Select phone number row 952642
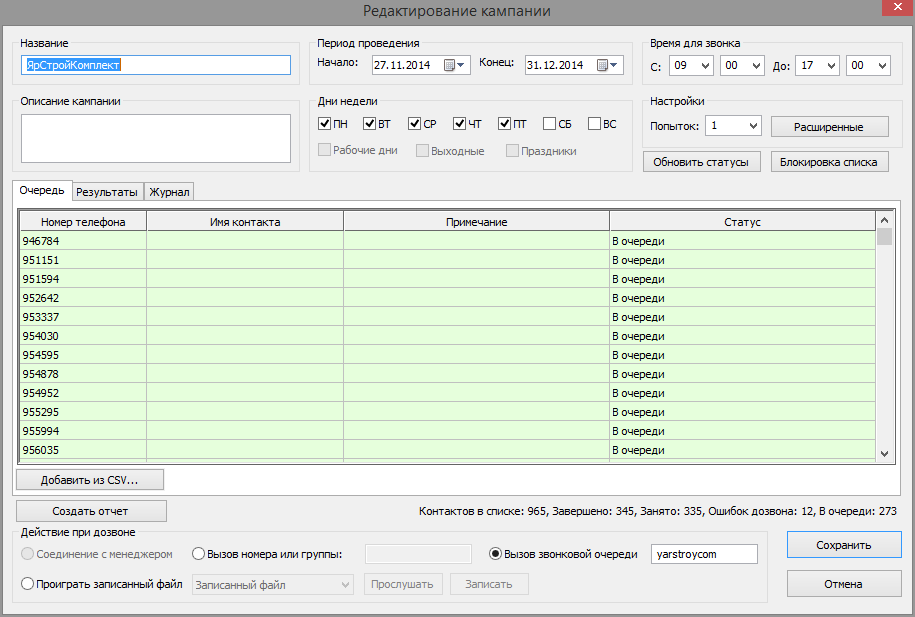The image size is (915, 617). pos(448,298)
